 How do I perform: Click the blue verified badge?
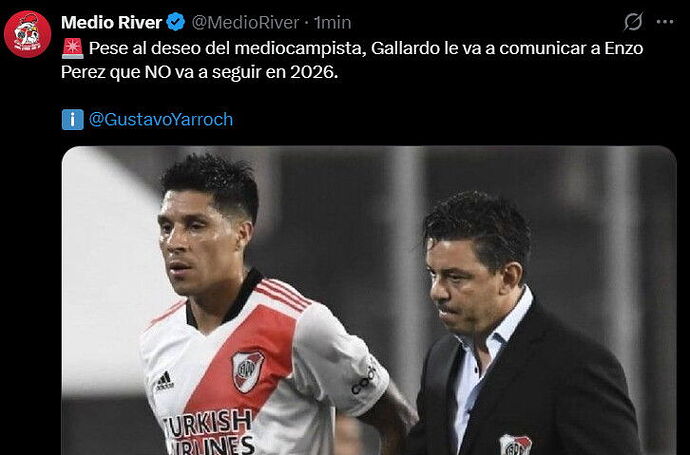pyautogui.click(x=176, y=22)
